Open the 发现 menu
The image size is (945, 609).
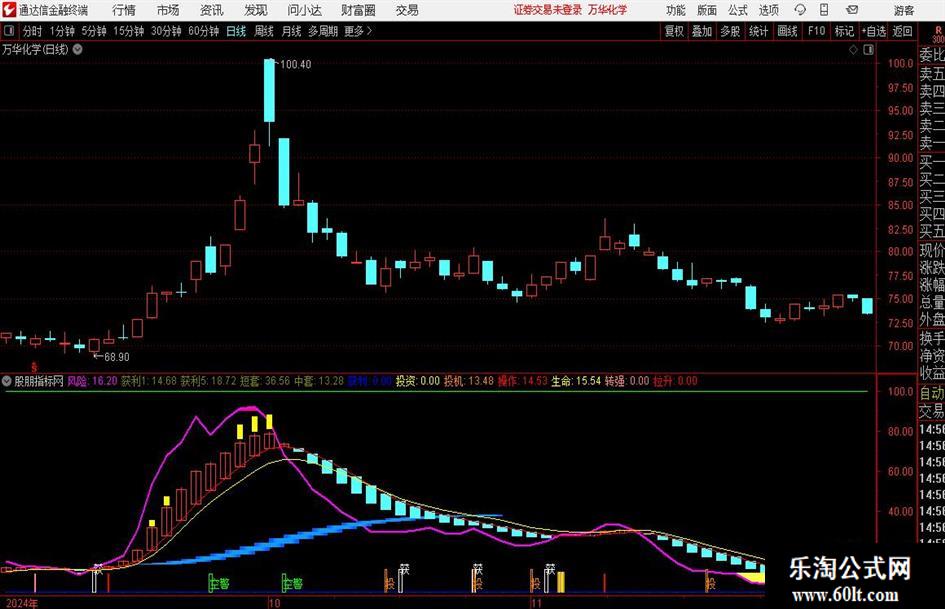[x=256, y=10]
